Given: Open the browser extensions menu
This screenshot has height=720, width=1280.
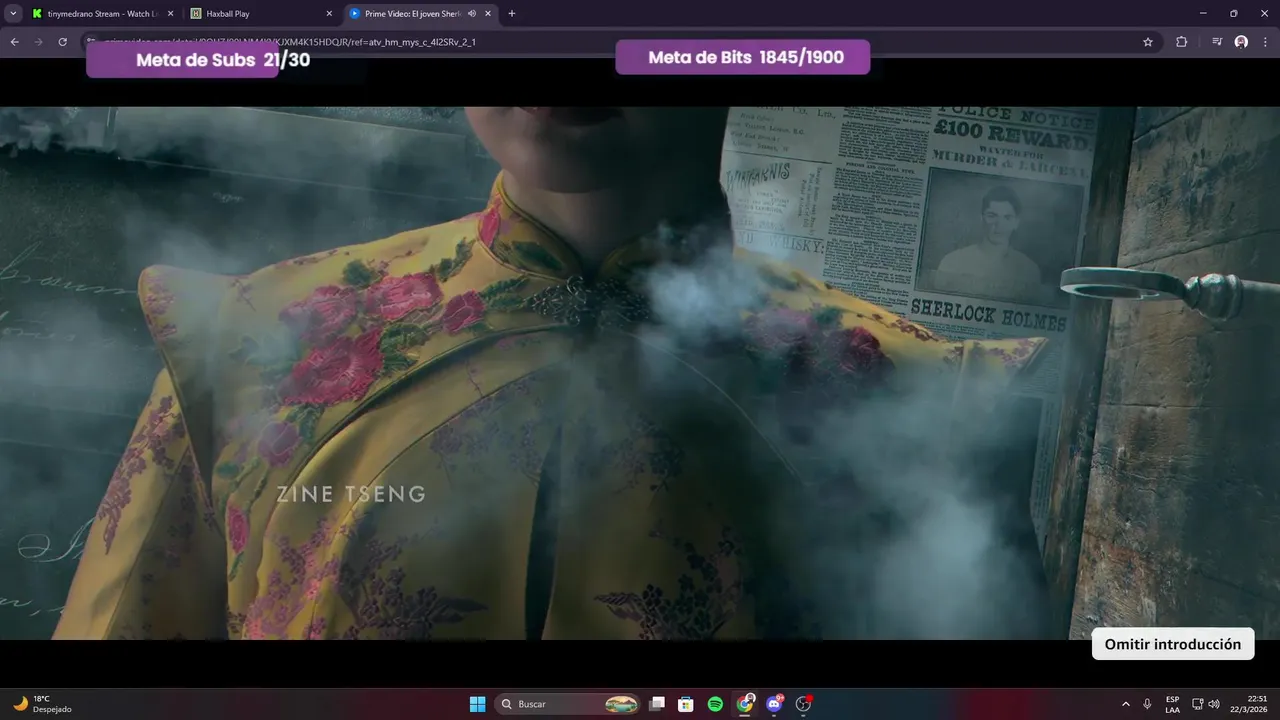Looking at the screenshot, I should pos(1182,42).
